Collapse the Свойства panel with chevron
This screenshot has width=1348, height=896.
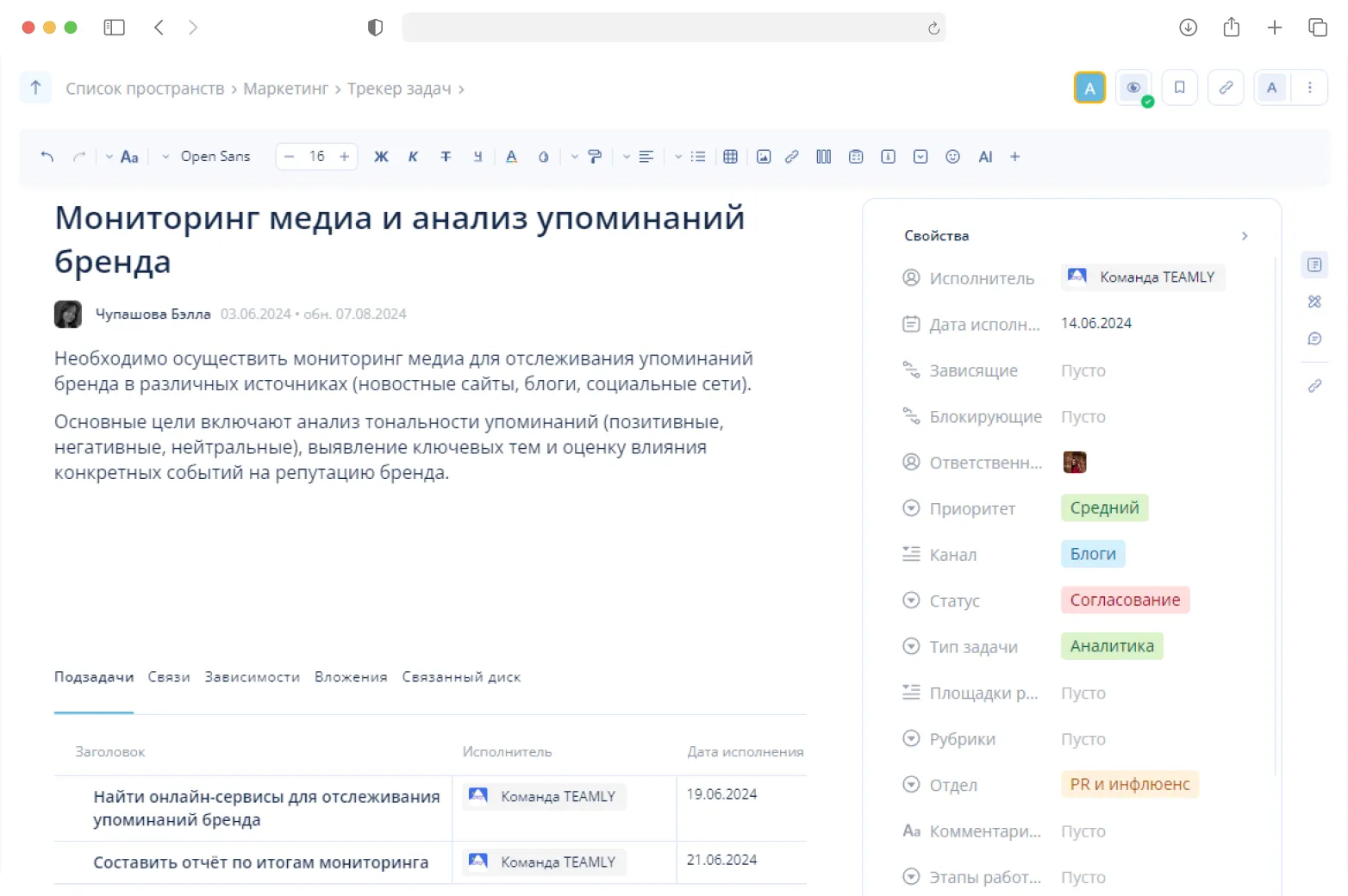pos(1245,236)
